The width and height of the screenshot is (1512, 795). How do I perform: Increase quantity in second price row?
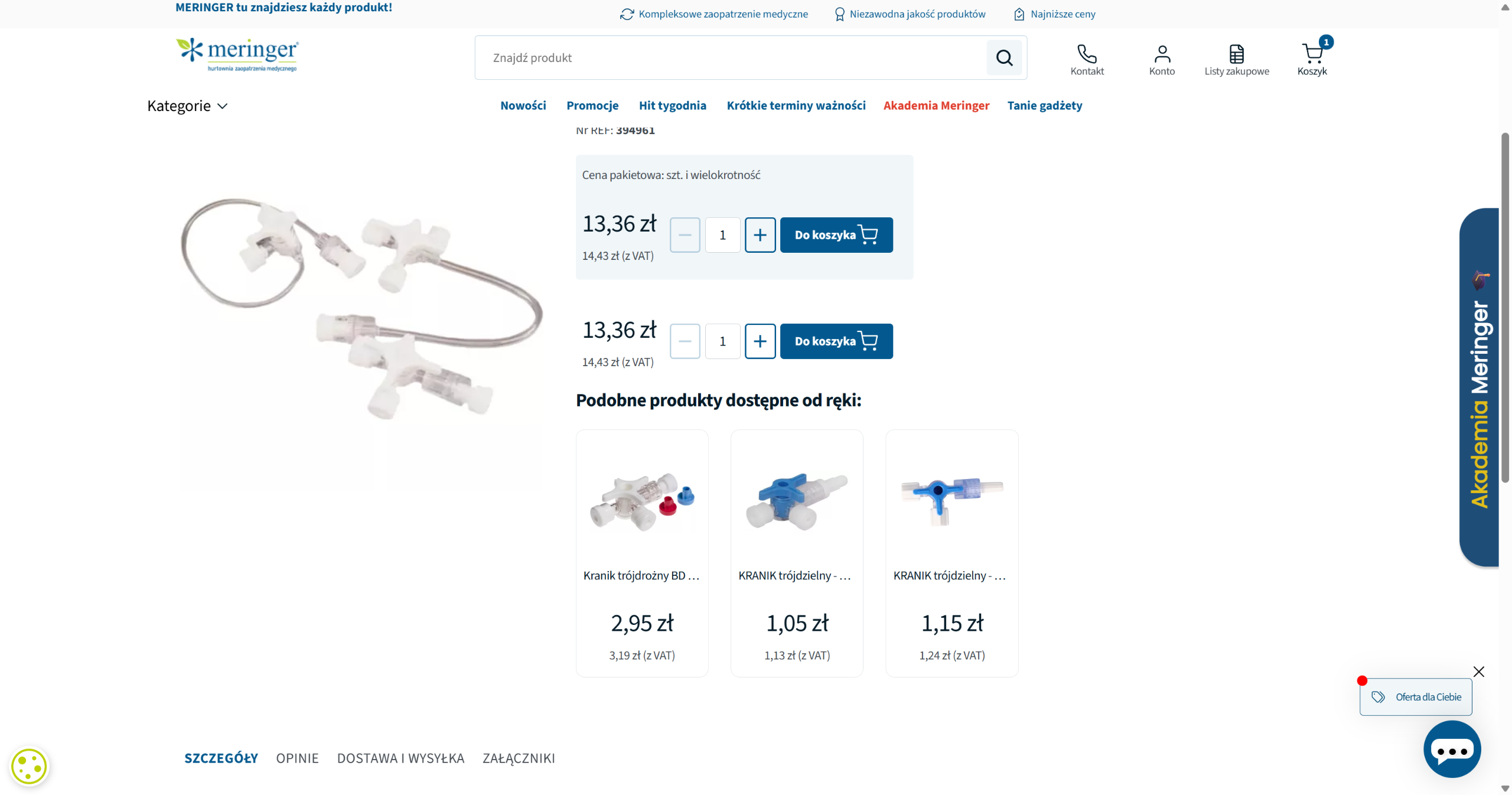pos(760,341)
